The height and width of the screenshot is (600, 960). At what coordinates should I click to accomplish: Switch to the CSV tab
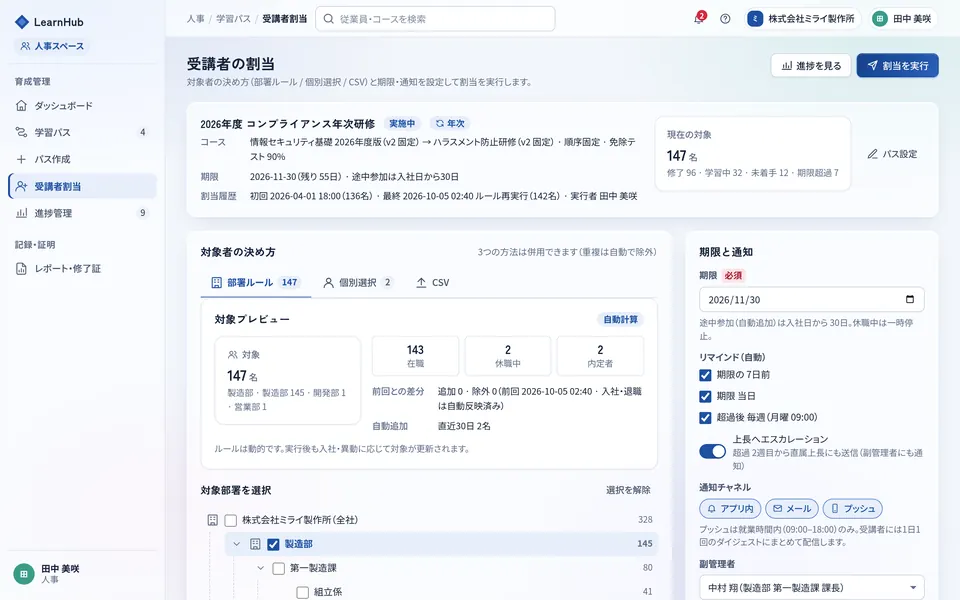click(x=433, y=282)
